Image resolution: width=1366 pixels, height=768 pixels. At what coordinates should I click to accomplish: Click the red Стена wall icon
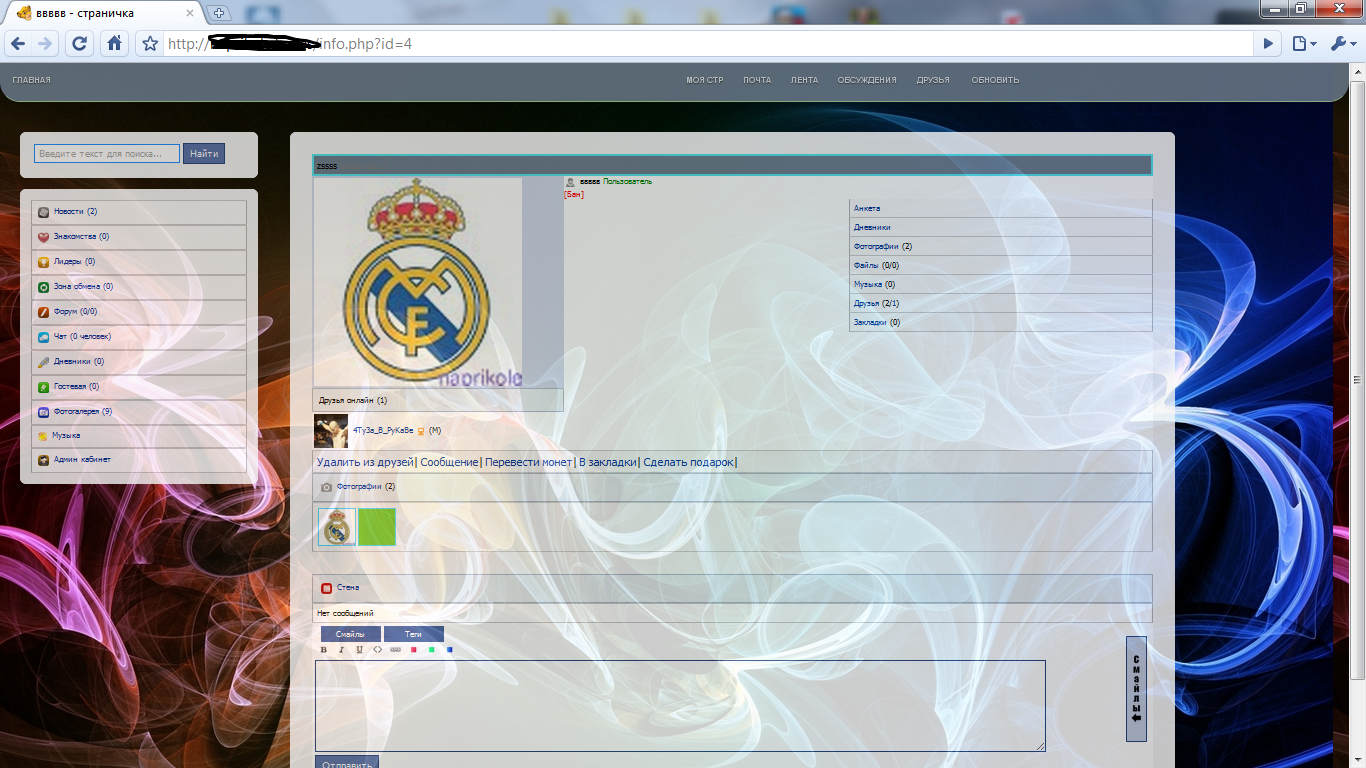(x=326, y=588)
